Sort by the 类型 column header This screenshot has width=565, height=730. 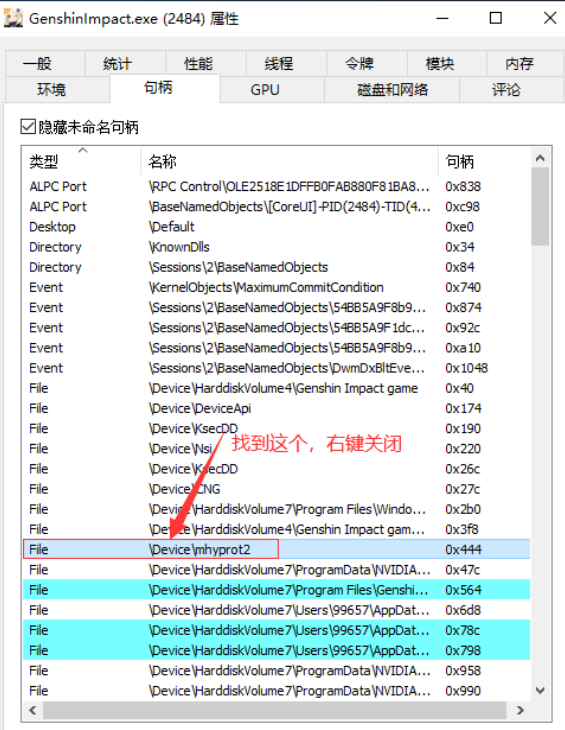[81, 161]
